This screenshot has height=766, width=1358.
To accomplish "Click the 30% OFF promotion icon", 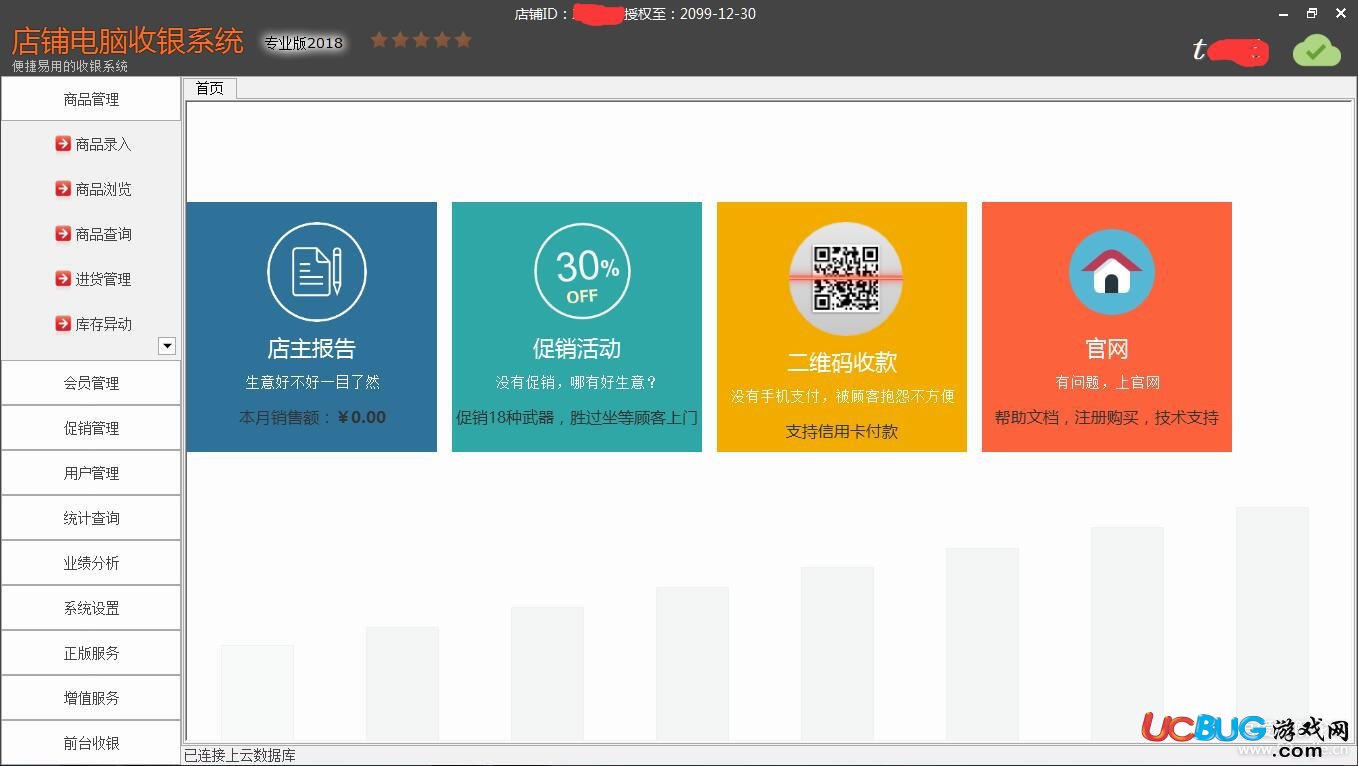I will [x=582, y=271].
